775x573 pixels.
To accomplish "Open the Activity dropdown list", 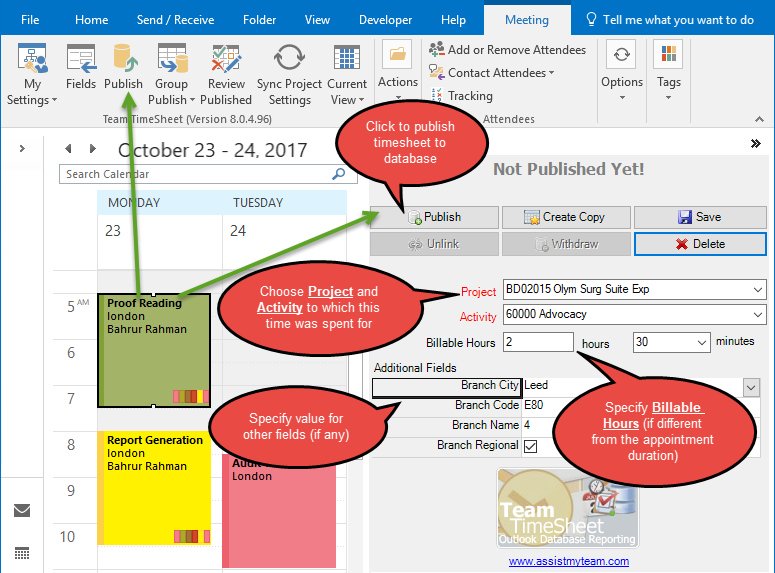I will point(756,316).
